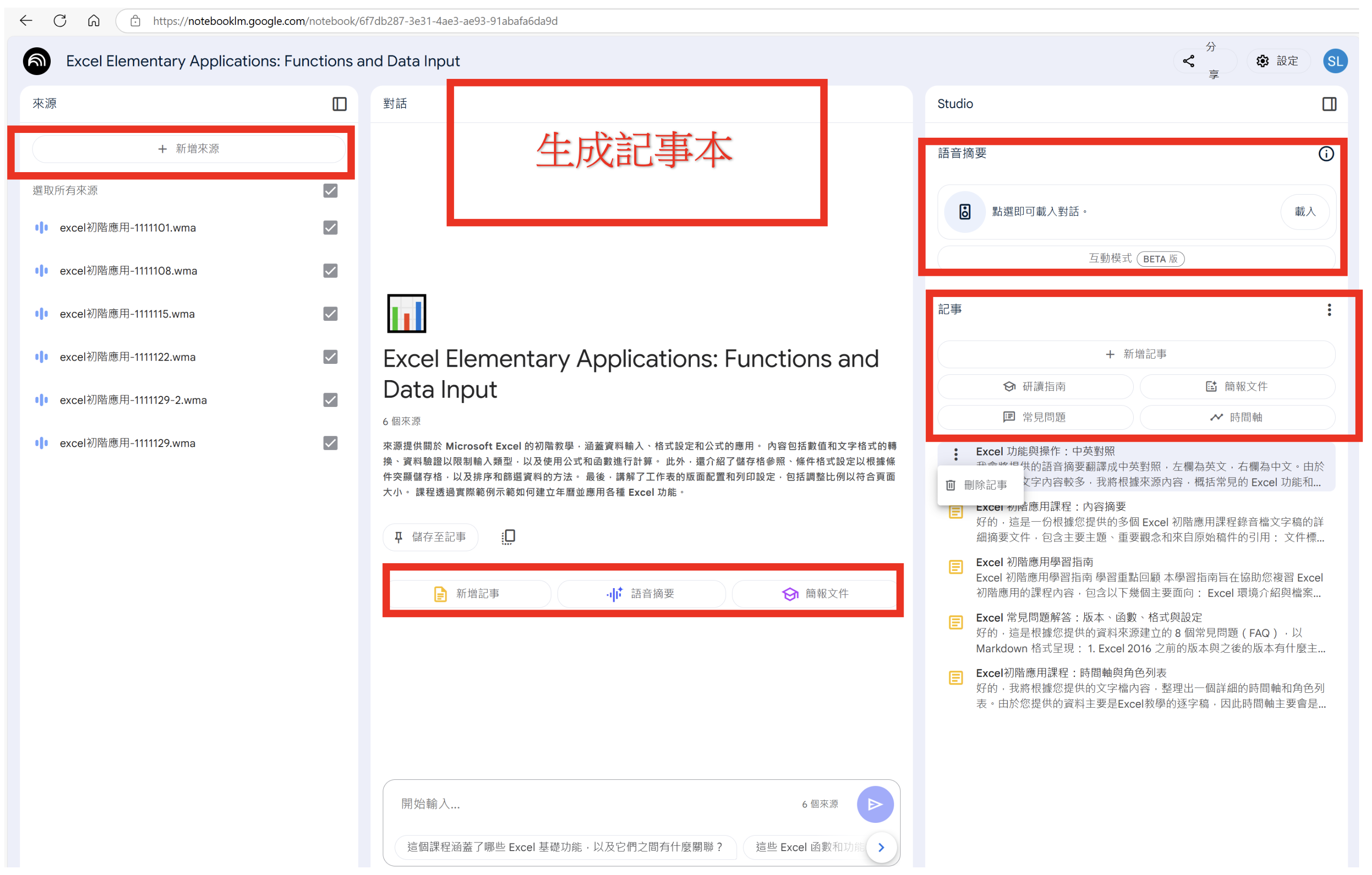The width and height of the screenshot is (1372, 875).
Task: Click 簡報文件 button below summary
Action: click(815, 594)
